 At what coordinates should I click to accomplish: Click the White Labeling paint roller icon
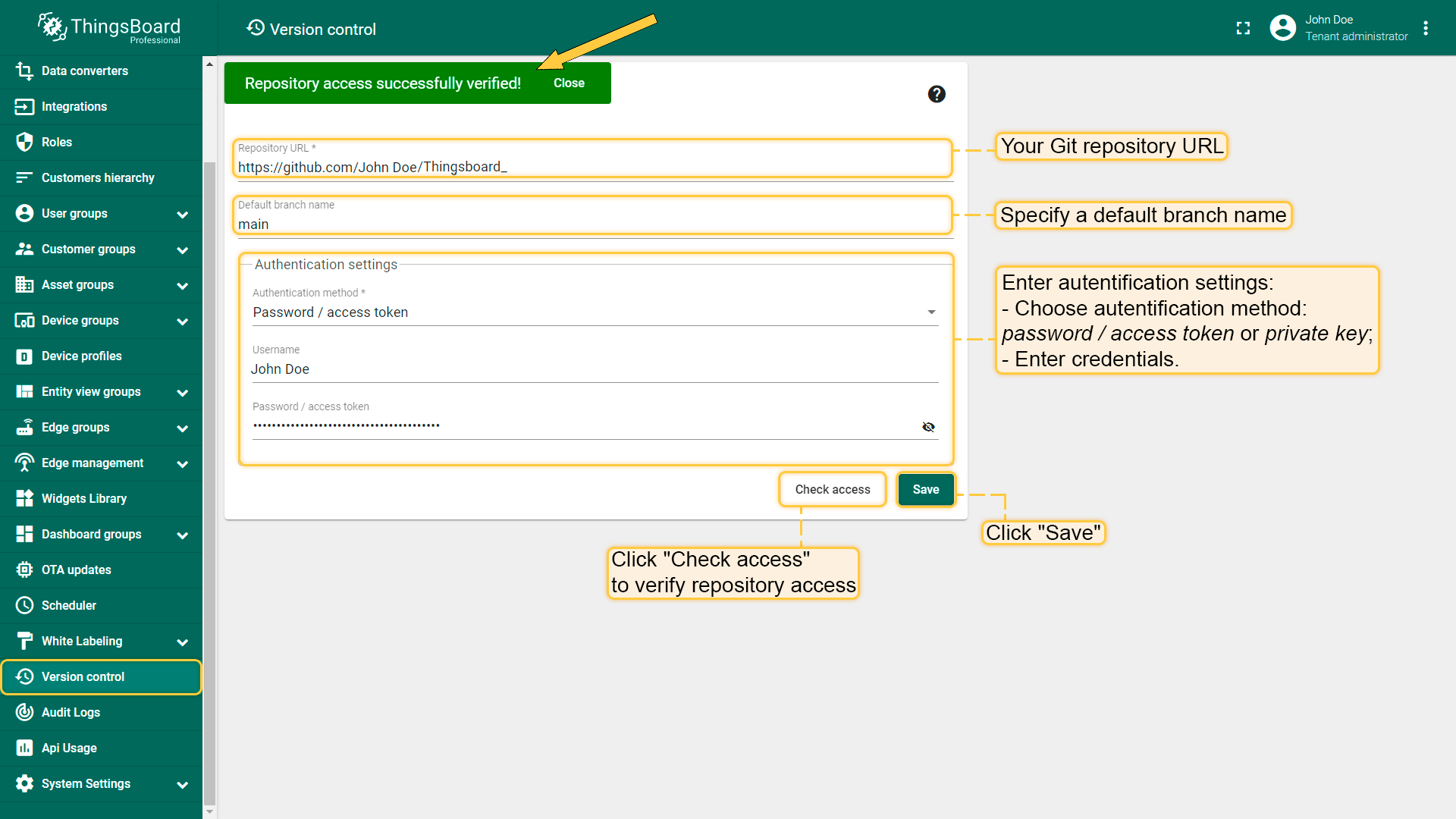24,641
